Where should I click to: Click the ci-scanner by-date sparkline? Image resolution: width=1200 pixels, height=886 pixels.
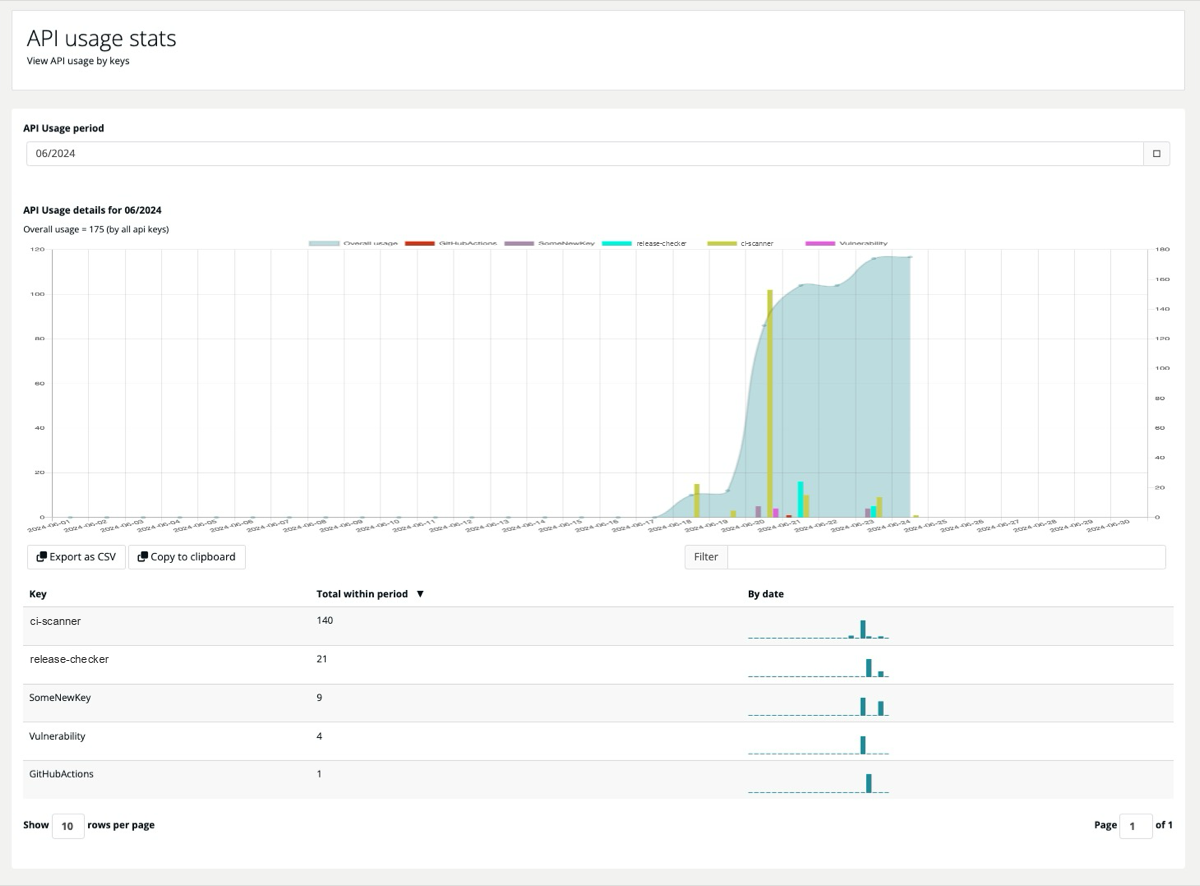point(818,629)
